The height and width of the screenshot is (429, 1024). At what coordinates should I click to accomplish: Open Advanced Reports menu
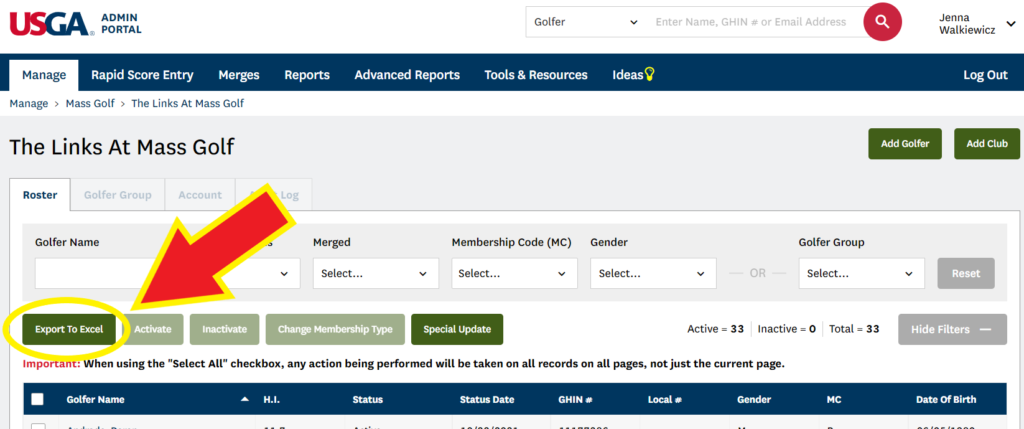coord(407,75)
